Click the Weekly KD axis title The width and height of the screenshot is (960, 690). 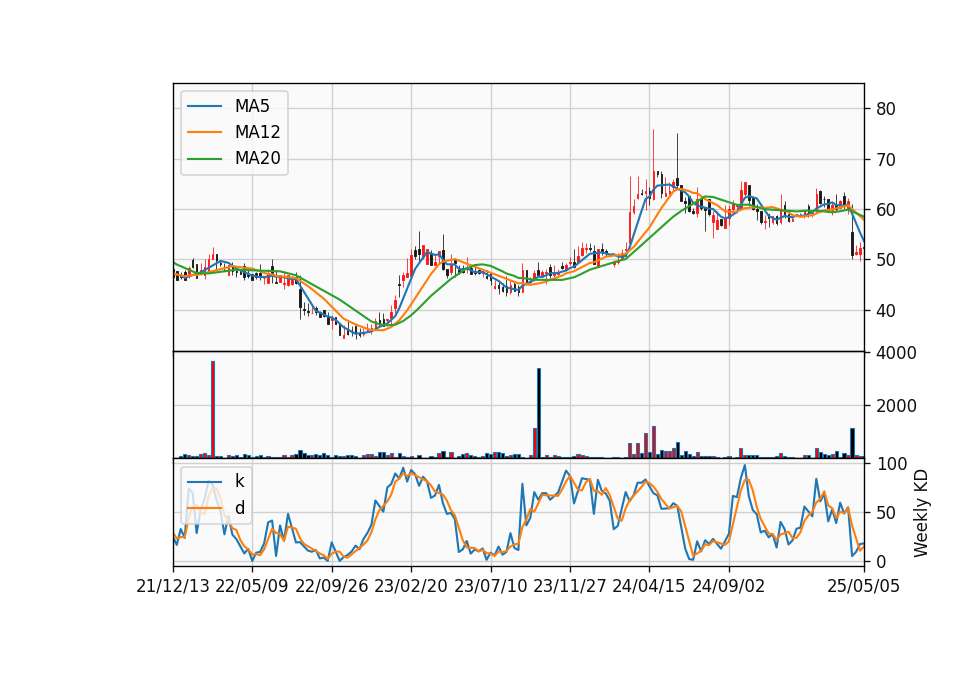921,514
